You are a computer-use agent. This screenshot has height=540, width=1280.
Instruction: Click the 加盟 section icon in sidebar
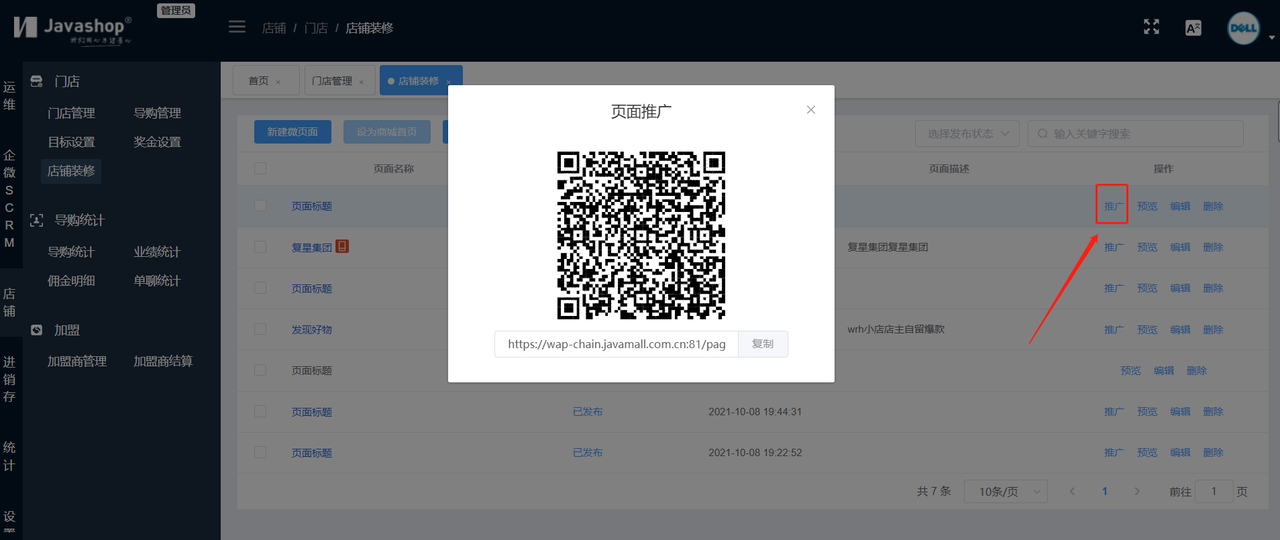click(37, 330)
